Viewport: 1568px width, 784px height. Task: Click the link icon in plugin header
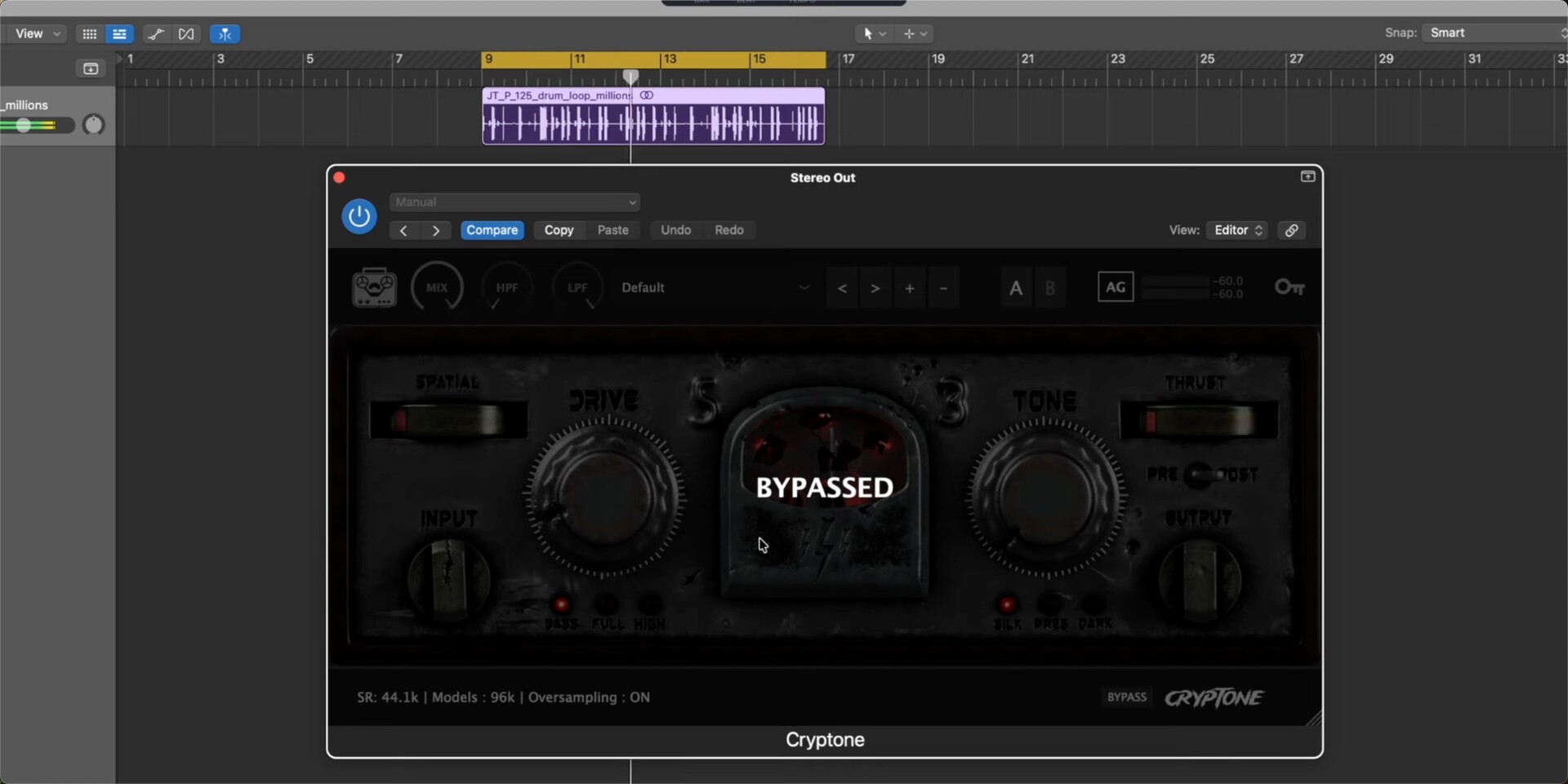tap(1291, 230)
